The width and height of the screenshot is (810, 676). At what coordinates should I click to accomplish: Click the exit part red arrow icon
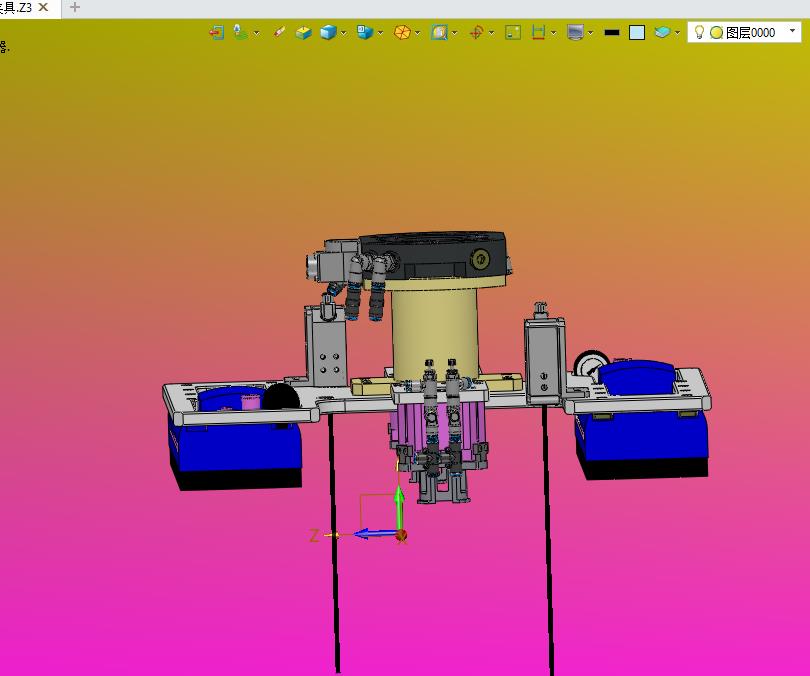click(216, 33)
